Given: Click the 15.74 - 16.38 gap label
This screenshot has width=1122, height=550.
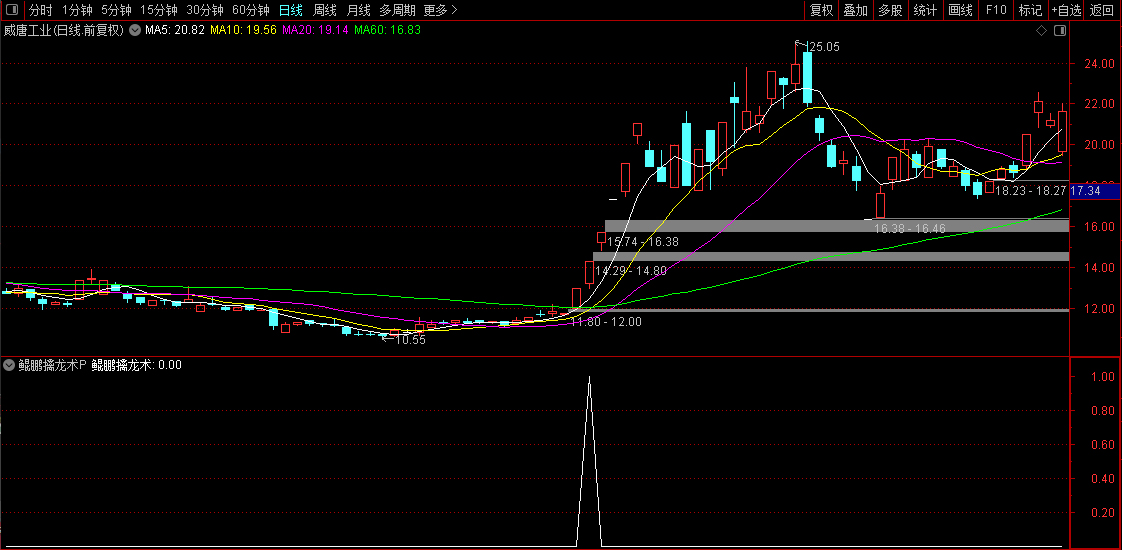Looking at the screenshot, I should 643,242.
